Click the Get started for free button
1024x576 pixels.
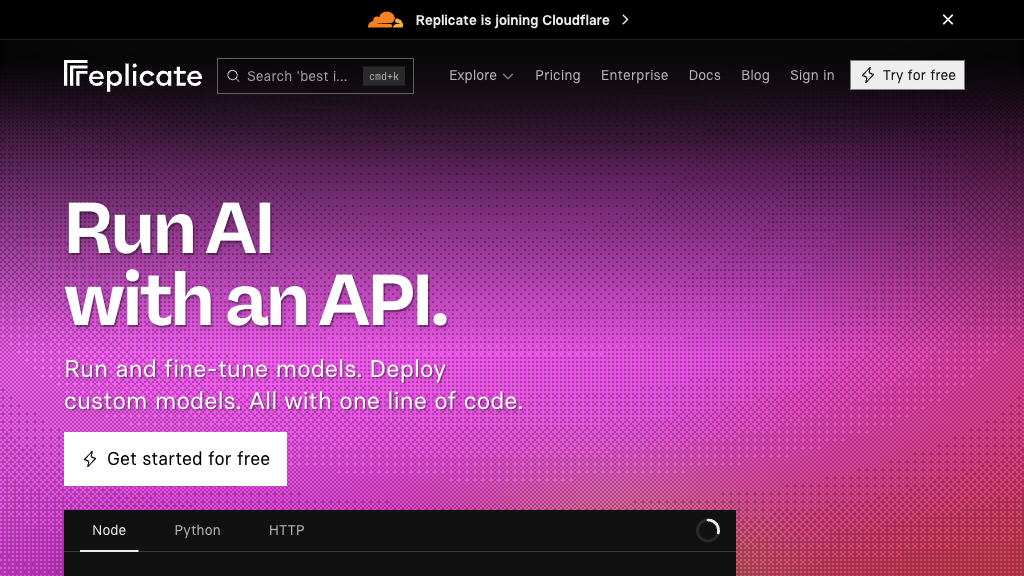point(175,459)
